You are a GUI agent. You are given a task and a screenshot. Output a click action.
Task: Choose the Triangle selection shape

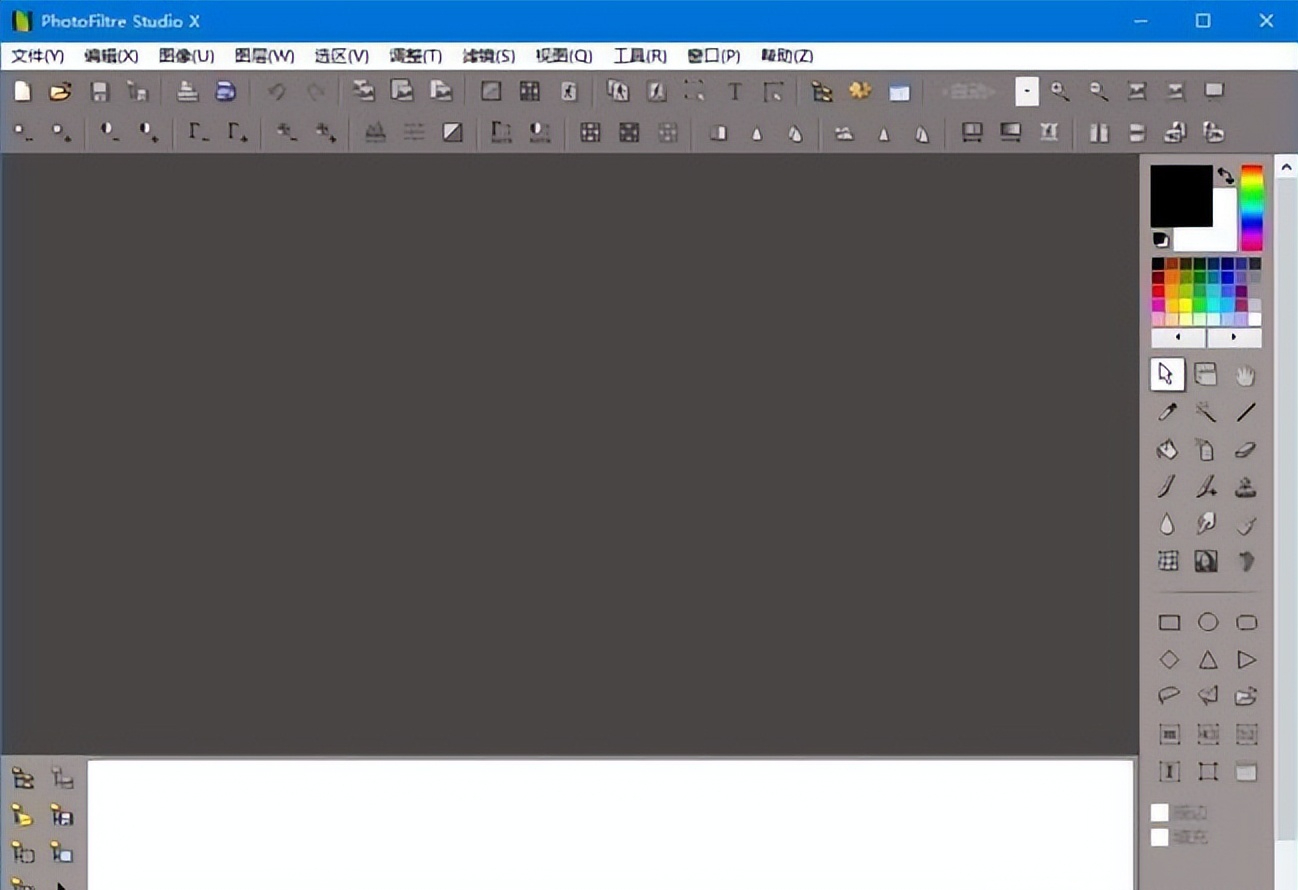point(1208,659)
